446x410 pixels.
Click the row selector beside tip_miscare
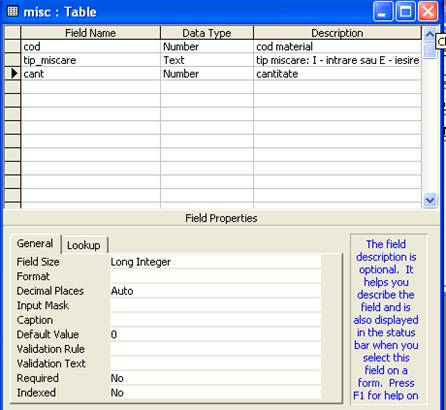pyautogui.click(x=13, y=60)
